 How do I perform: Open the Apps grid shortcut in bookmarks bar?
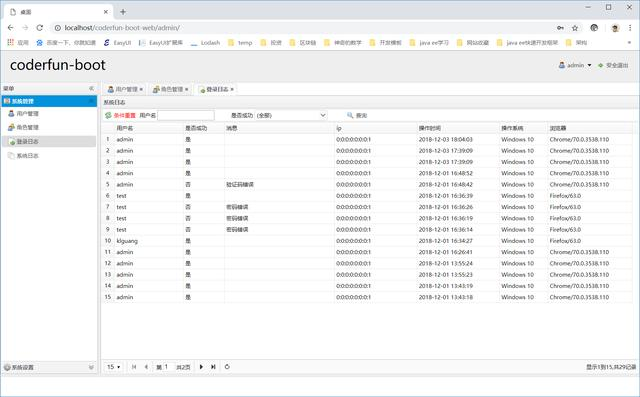(x=18, y=42)
